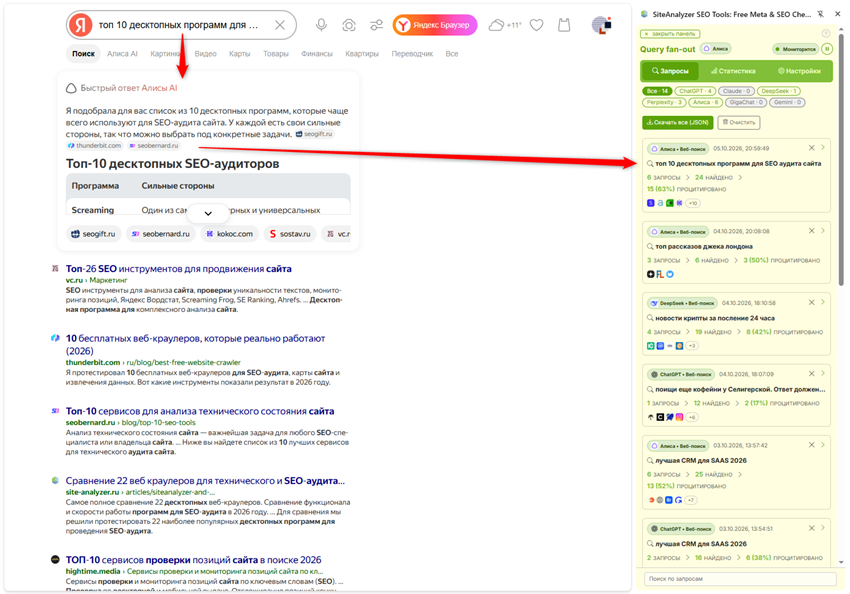Image resolution: width=850 pixels, height=594 pixels.
Task: Click the Яндекс Браузер promo button
Action: (x=435, y=25)
